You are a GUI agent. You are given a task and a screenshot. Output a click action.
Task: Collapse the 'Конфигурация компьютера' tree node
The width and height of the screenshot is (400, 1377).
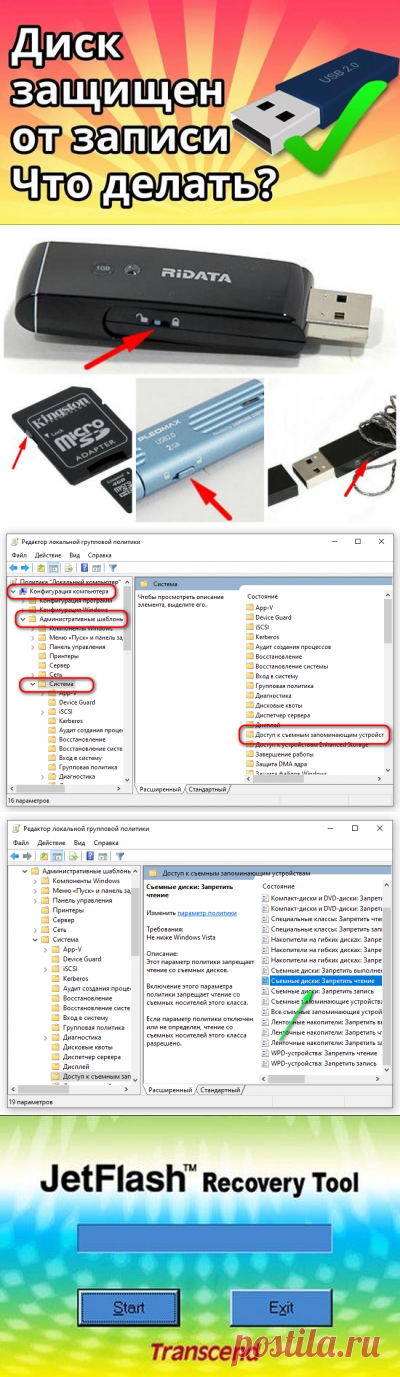click(13, 591)
